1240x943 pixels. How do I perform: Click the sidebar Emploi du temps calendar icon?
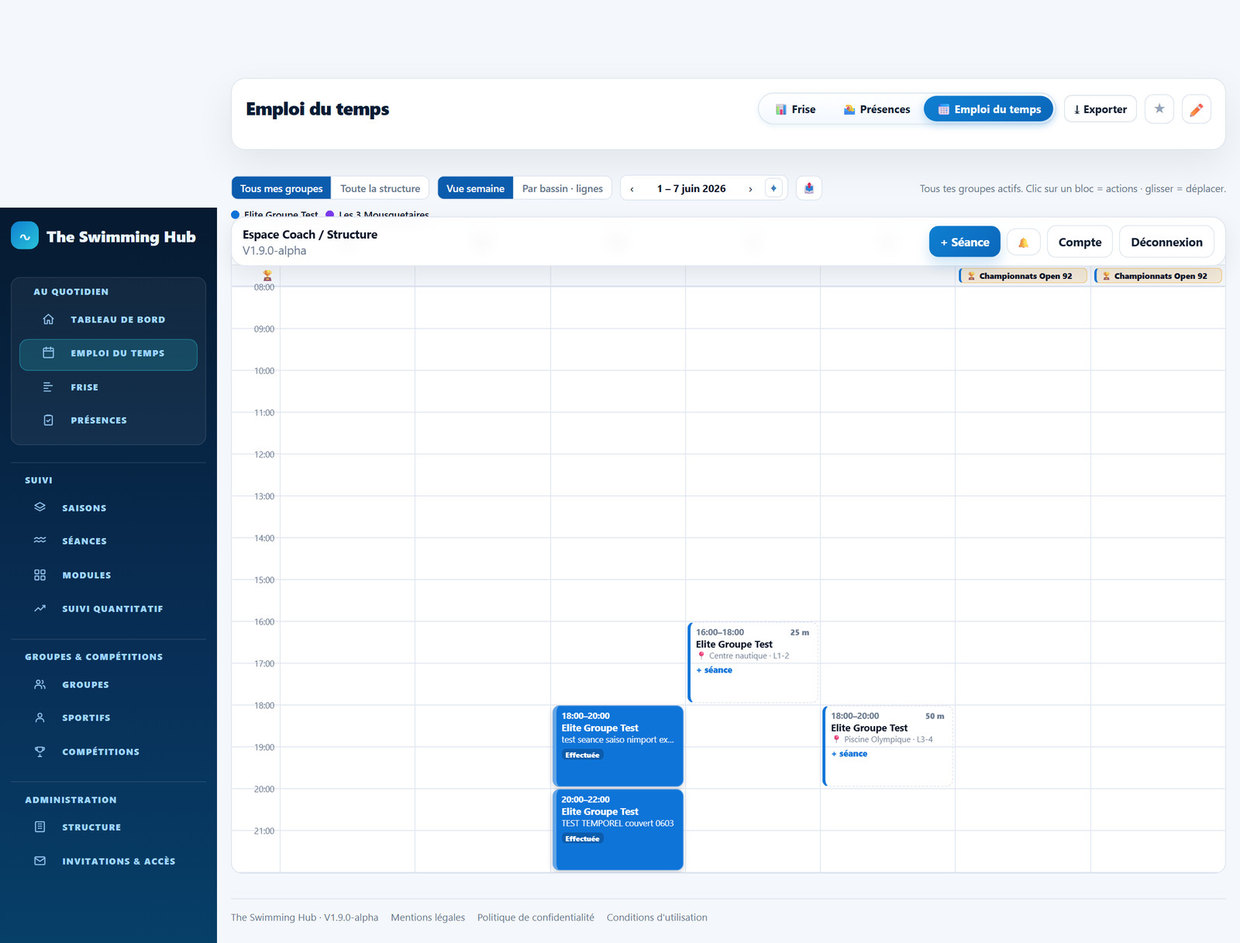(x=48, y=353)
